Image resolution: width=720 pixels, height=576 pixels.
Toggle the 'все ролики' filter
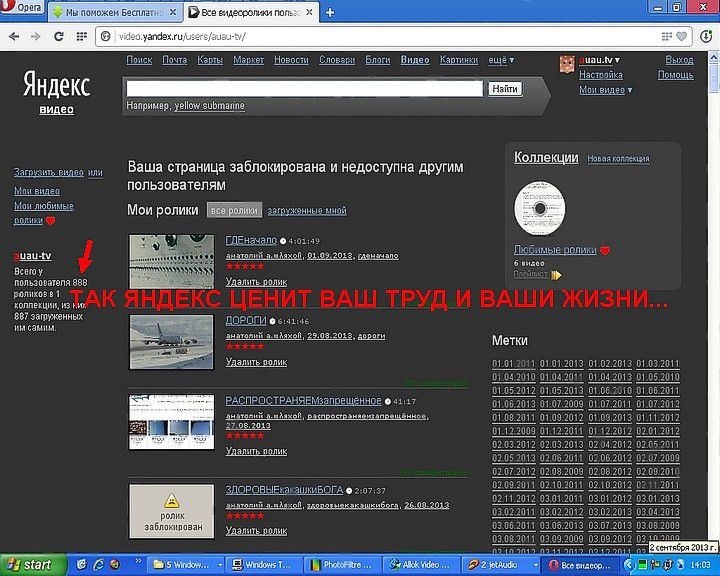234,210
